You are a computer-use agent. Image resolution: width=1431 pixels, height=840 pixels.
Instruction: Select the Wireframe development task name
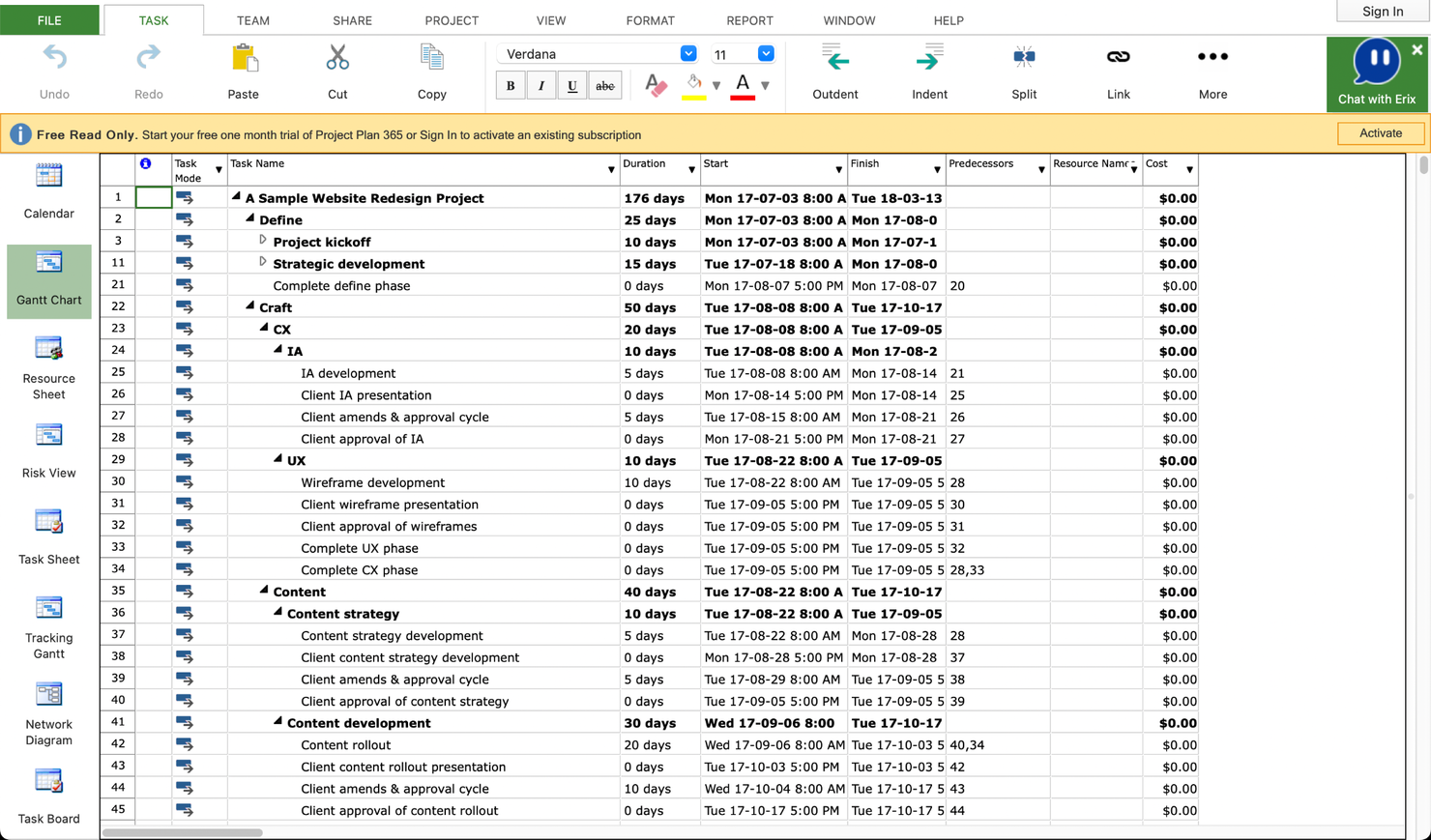pyautogui.click(x=372, y=482)
